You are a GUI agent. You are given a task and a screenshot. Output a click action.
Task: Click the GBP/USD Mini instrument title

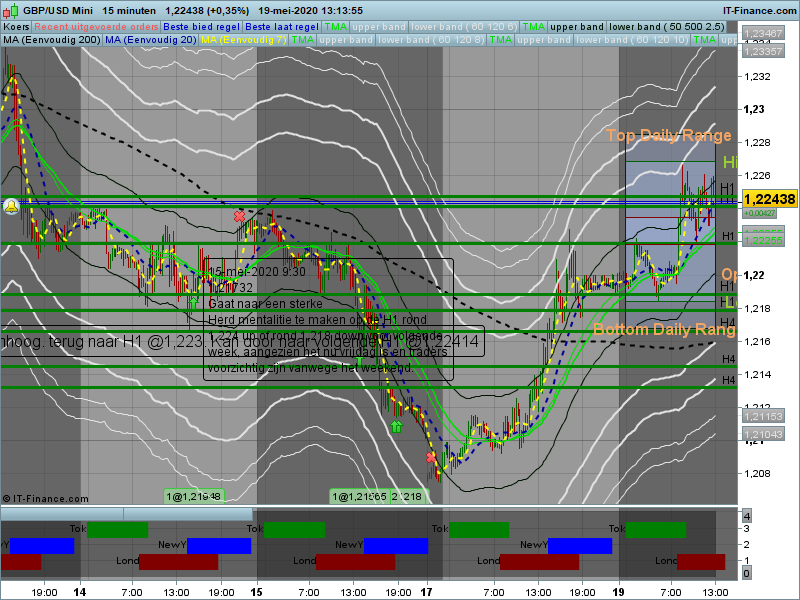(x=58, y=10)
